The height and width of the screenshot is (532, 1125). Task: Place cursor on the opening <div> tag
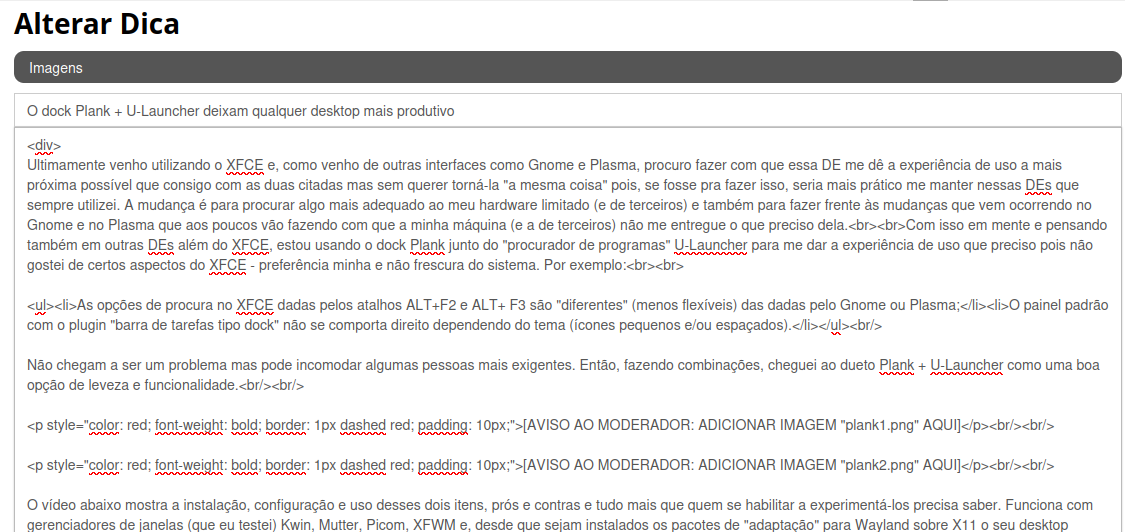44,145
